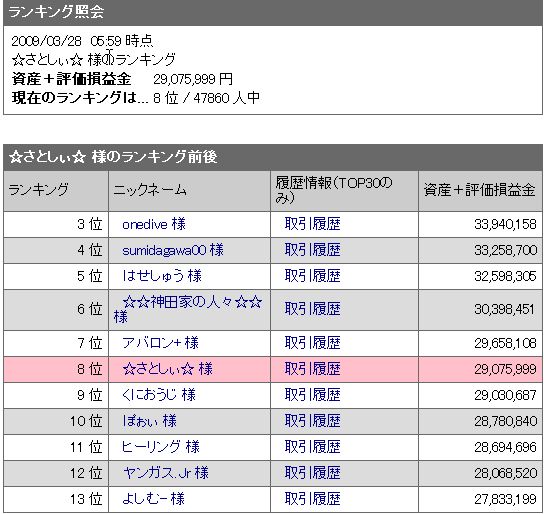This screenshot has height=514, width=544.
Task: Open 取引履歴 link for はせしゅう
Action: (x=312, y=276)
